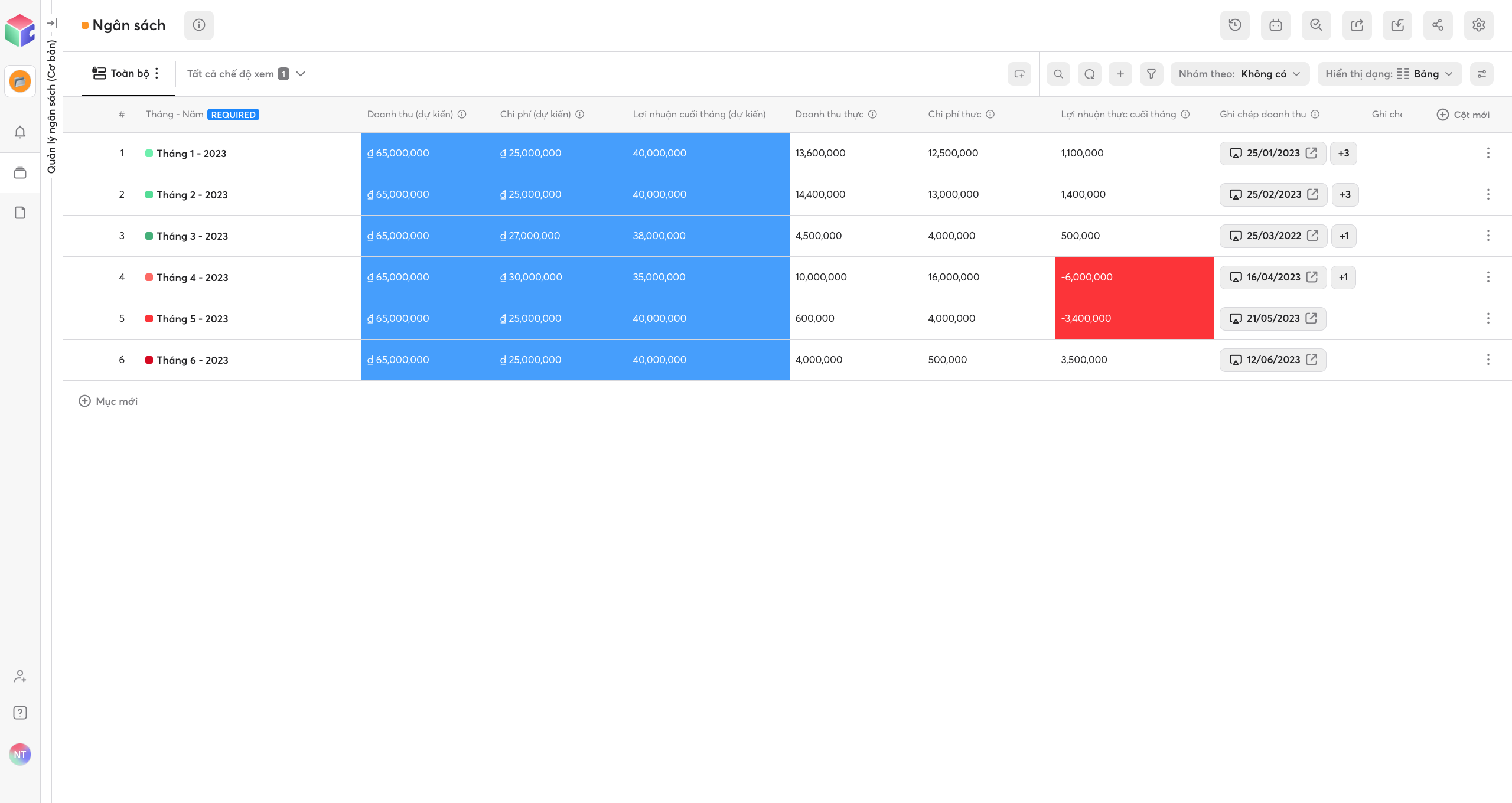Show +1 more record in Tháng 3 row

[1344, 236]
